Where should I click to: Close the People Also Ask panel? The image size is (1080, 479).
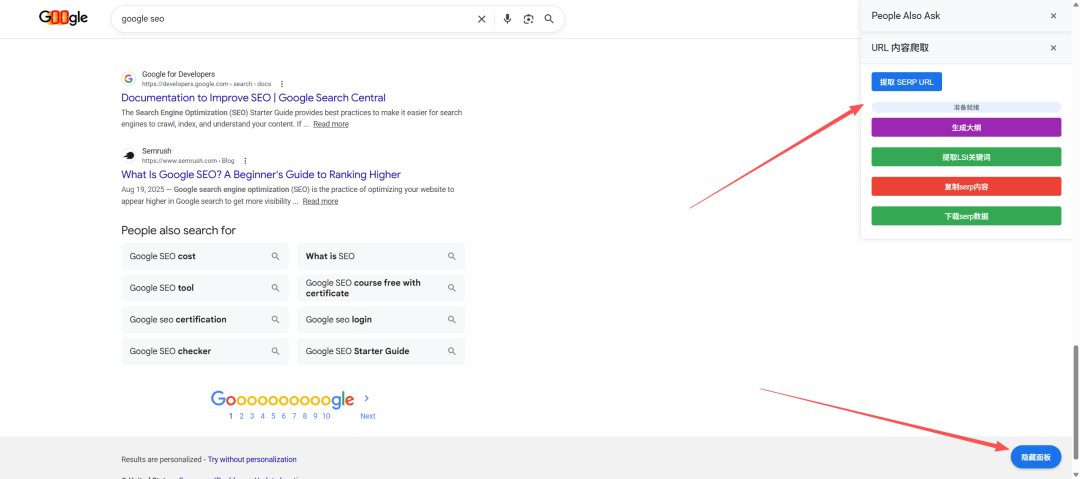[1053, 16]
